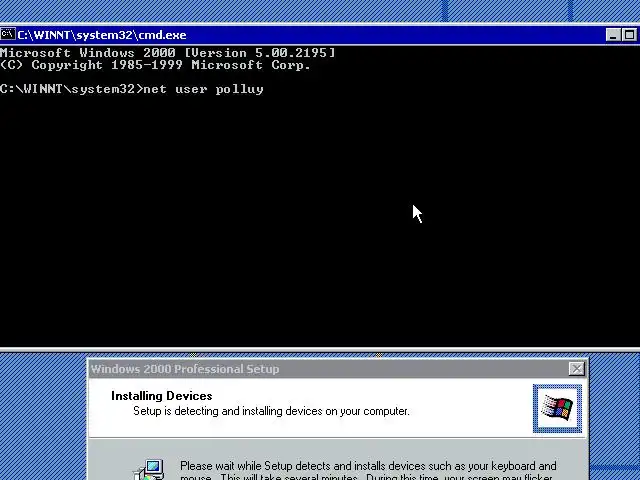Click 'Setup is detecting and installing devices' text

pyautogui.click(x=271, y=411)
